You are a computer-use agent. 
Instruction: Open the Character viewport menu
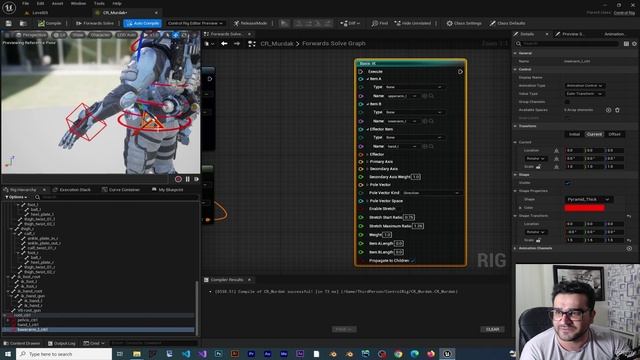(100, 35)
